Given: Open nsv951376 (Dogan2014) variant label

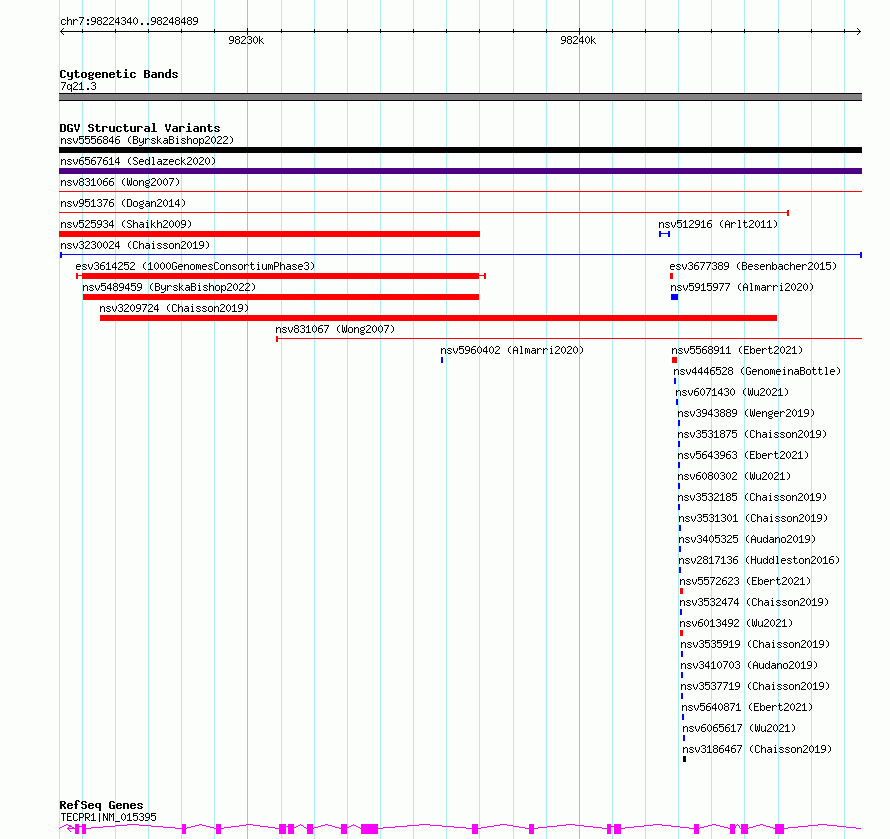Looking at the screenshot, I should (123, 203).
